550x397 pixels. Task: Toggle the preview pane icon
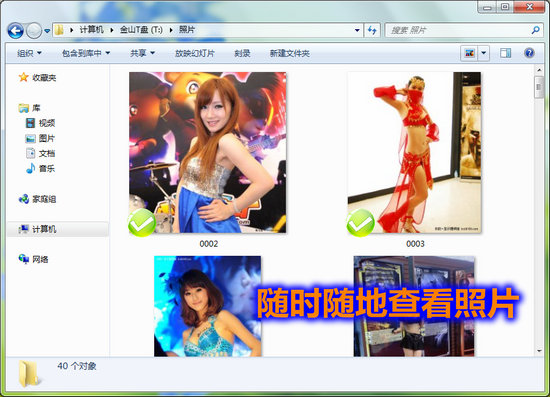505,53
